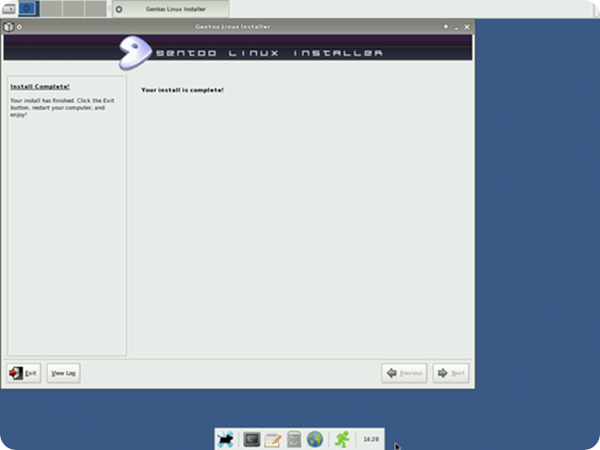This screenshot has width=600, height=450.
Task: Click the 'Your install is complete!' message
Action: pos(183,90)
